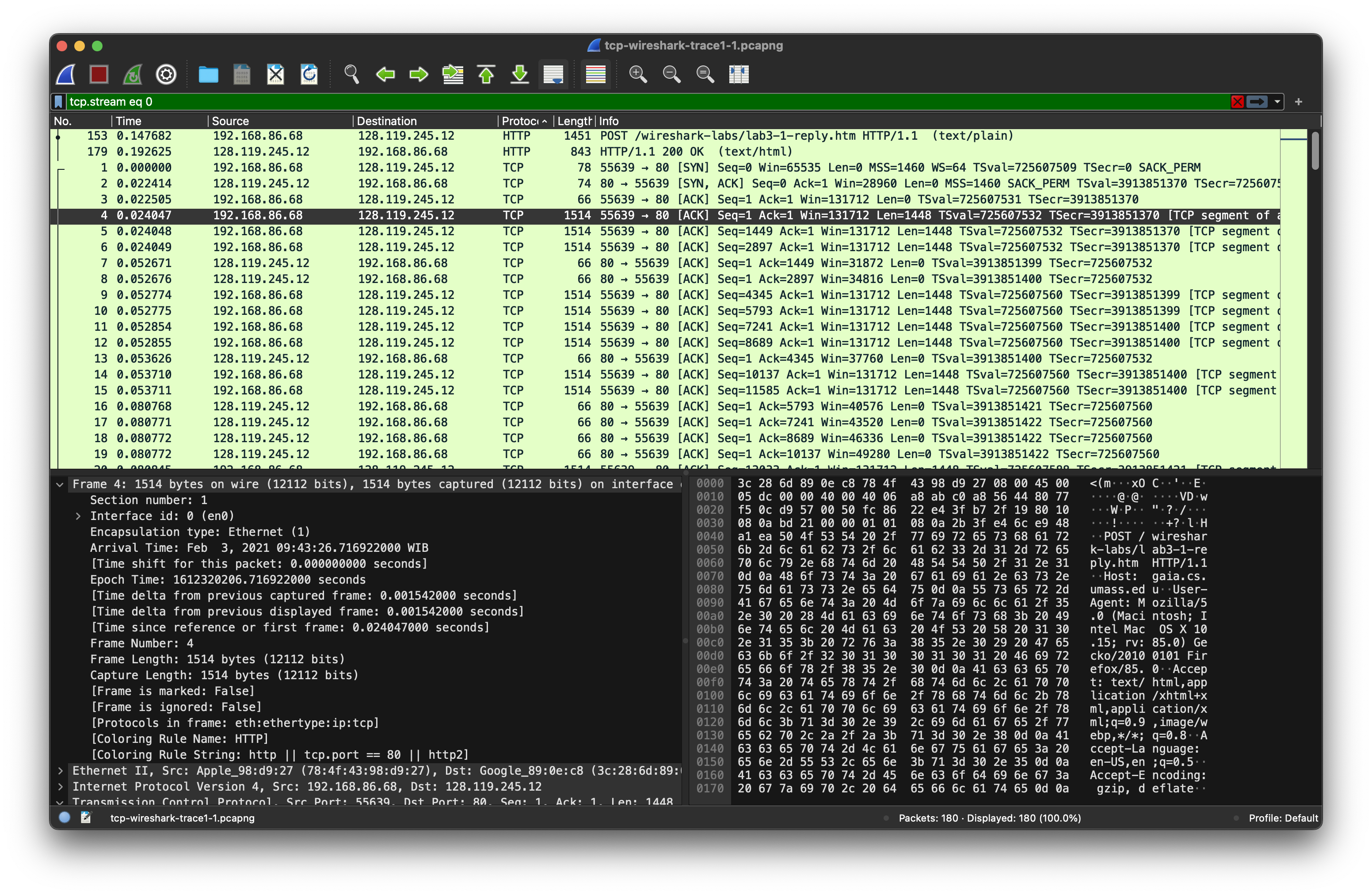Click the packet list vertical scrollbar

tap(1315, 151)
